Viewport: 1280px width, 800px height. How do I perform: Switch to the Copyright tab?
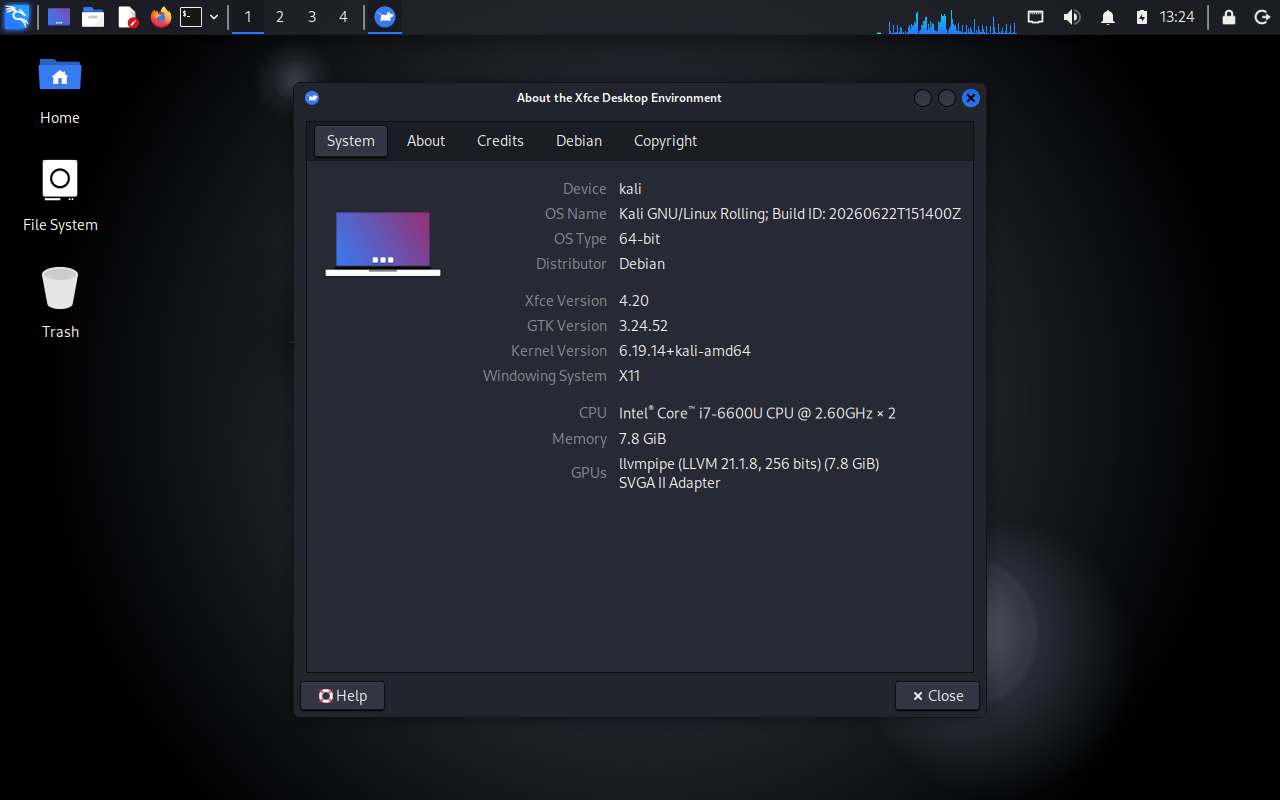666,141
